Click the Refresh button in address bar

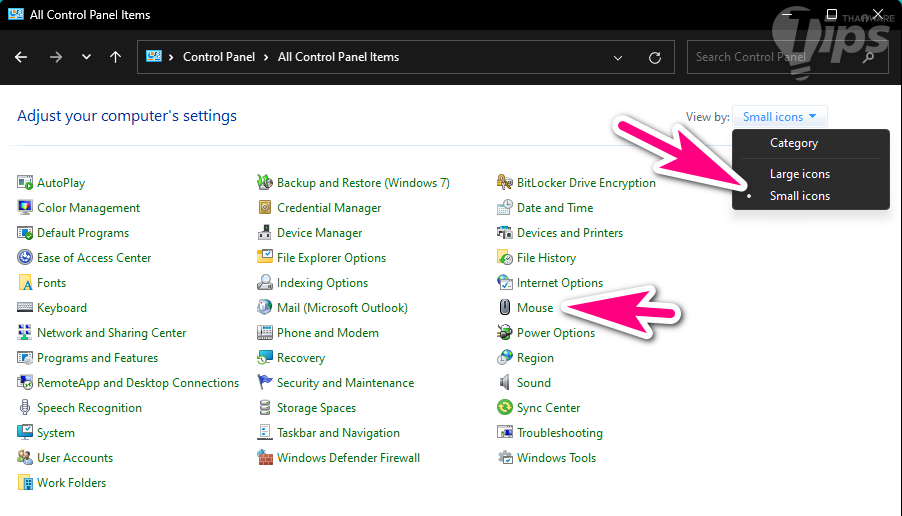(x=655, y=57)
